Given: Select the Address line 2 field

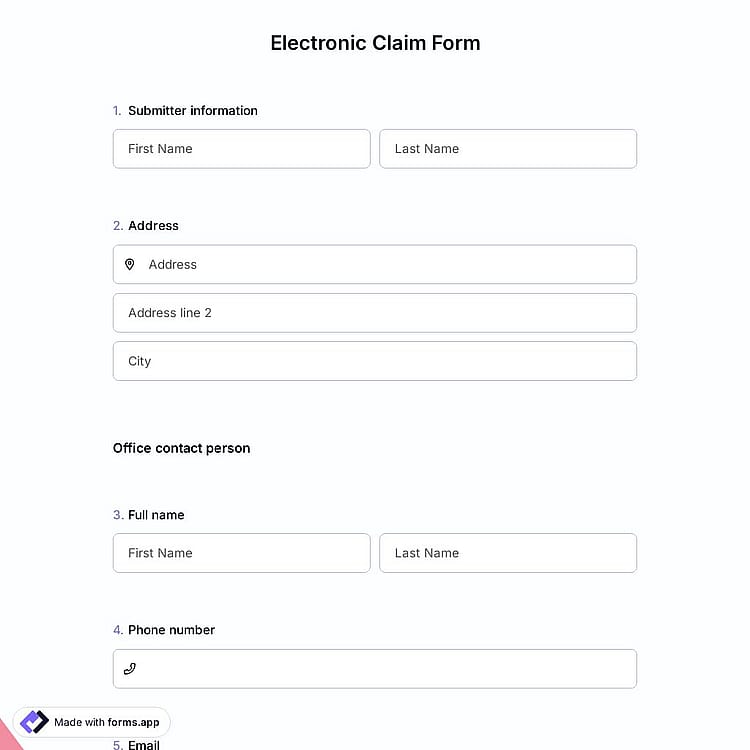Looking at the screenshot, I should 375,313.
